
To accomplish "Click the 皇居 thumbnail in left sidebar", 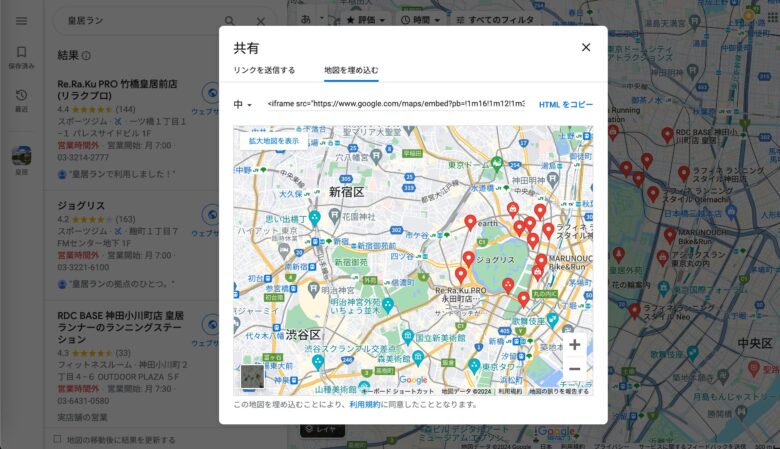I will click(21, 156).
